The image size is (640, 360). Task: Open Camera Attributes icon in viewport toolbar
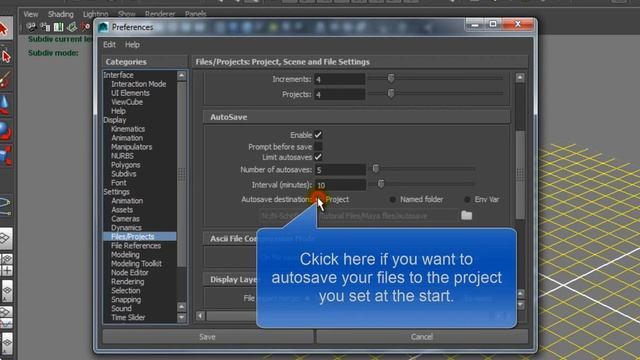(45, 27)
